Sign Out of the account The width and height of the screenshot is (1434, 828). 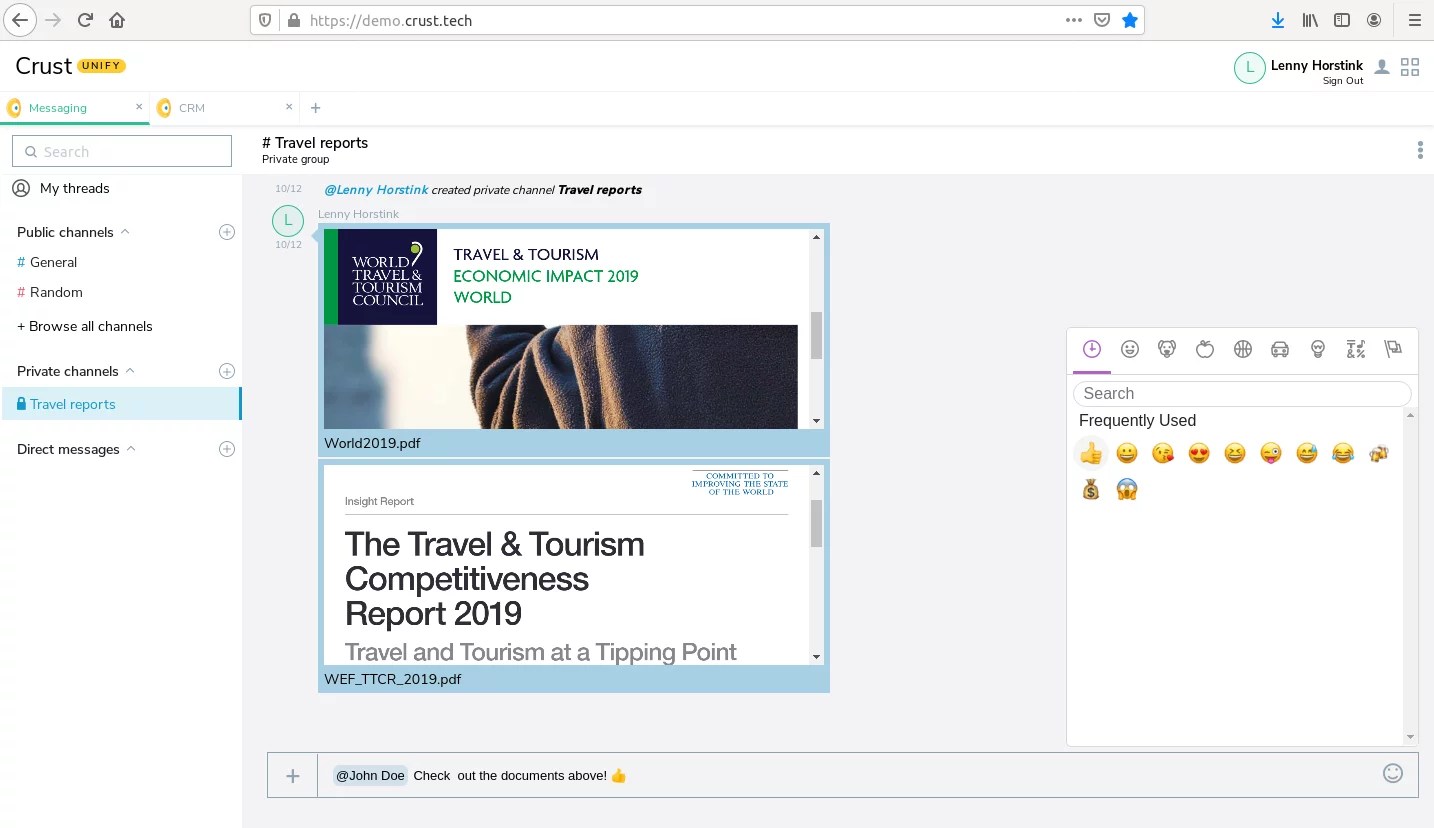(x=1343, y=80)
